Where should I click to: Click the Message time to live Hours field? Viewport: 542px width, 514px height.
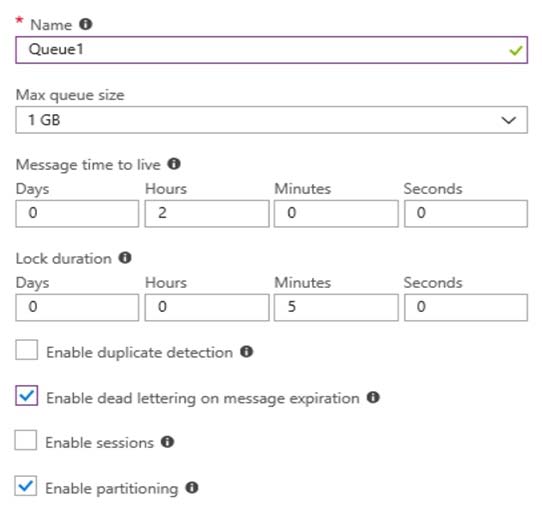207,214
